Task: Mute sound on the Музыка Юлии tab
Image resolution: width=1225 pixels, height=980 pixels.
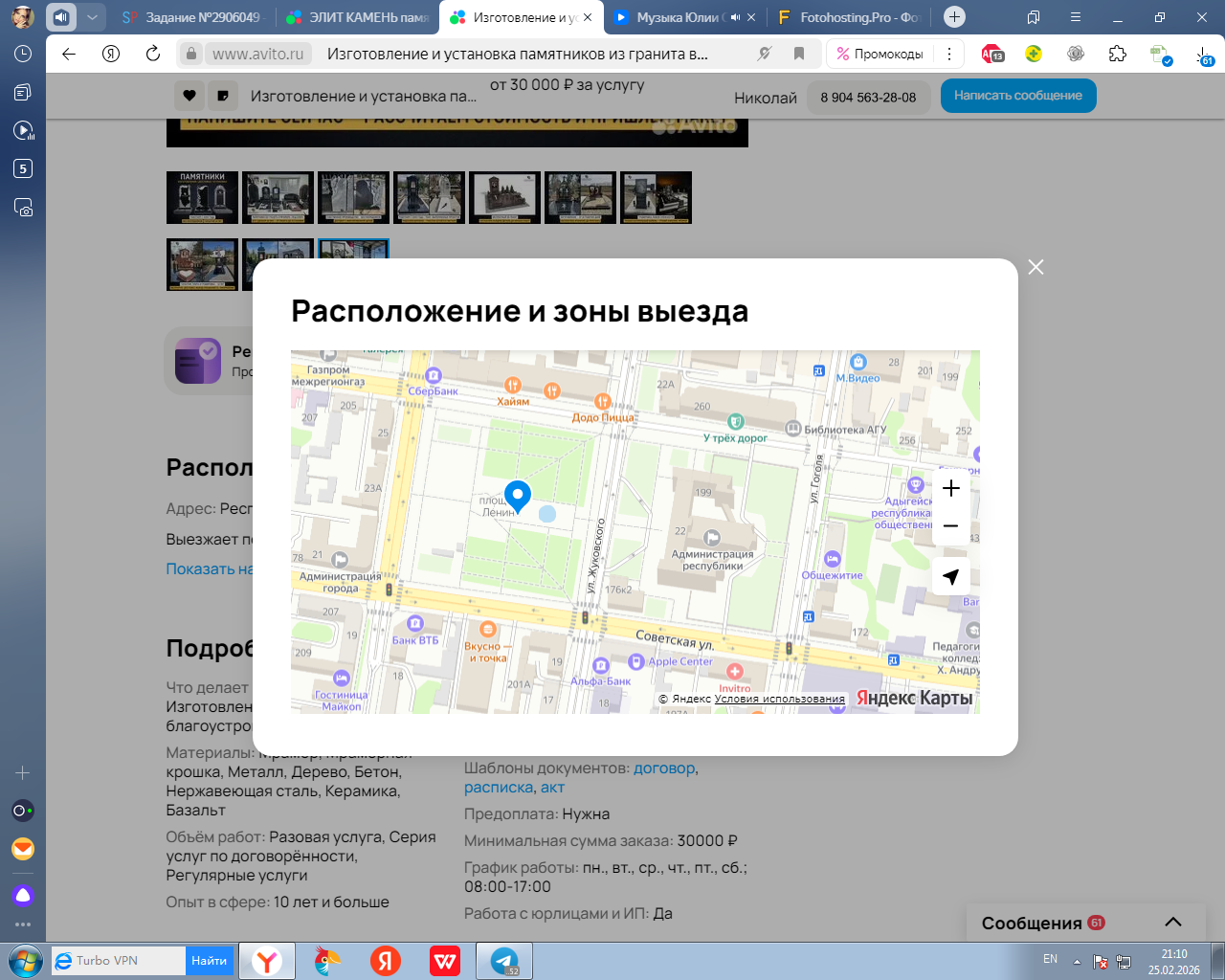Action: (x=734, y=17)
